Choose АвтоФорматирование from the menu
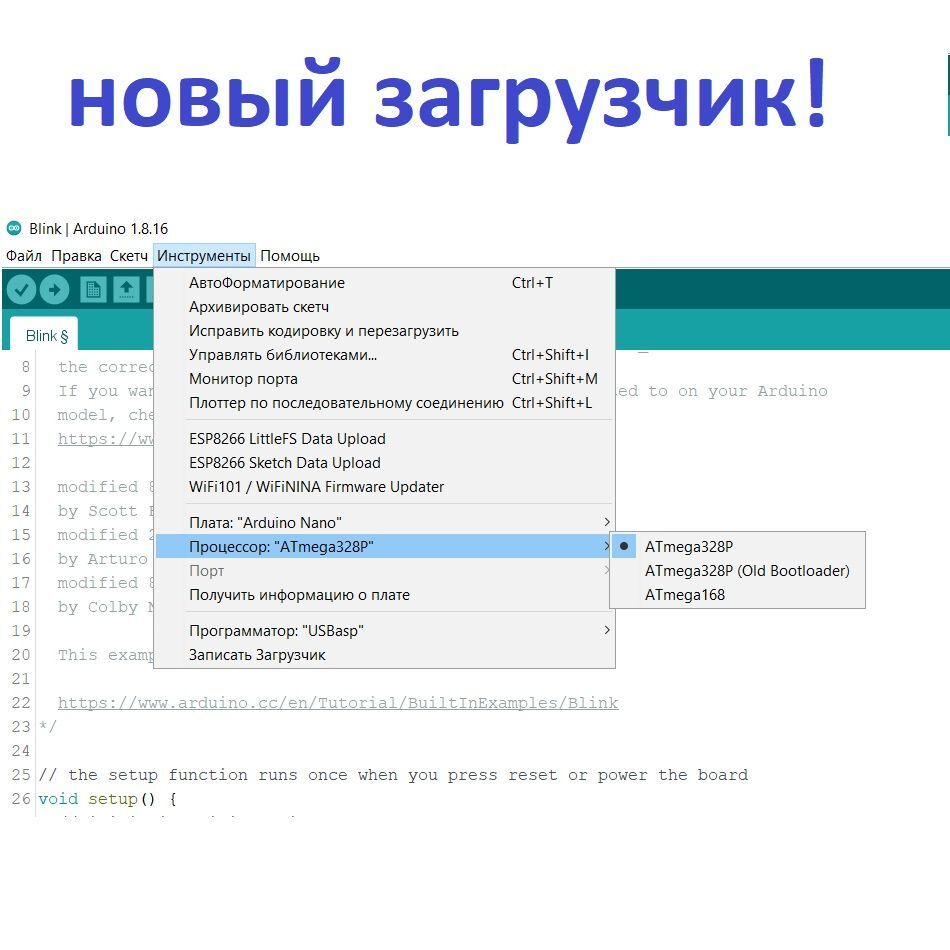The image size is (950, 950). tap(385, 283)
